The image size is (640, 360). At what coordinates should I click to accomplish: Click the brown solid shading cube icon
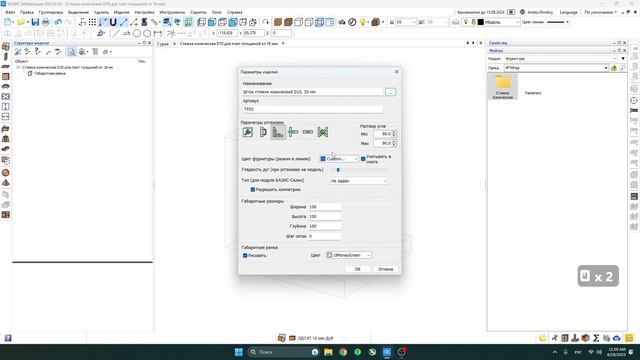[278, 22]
